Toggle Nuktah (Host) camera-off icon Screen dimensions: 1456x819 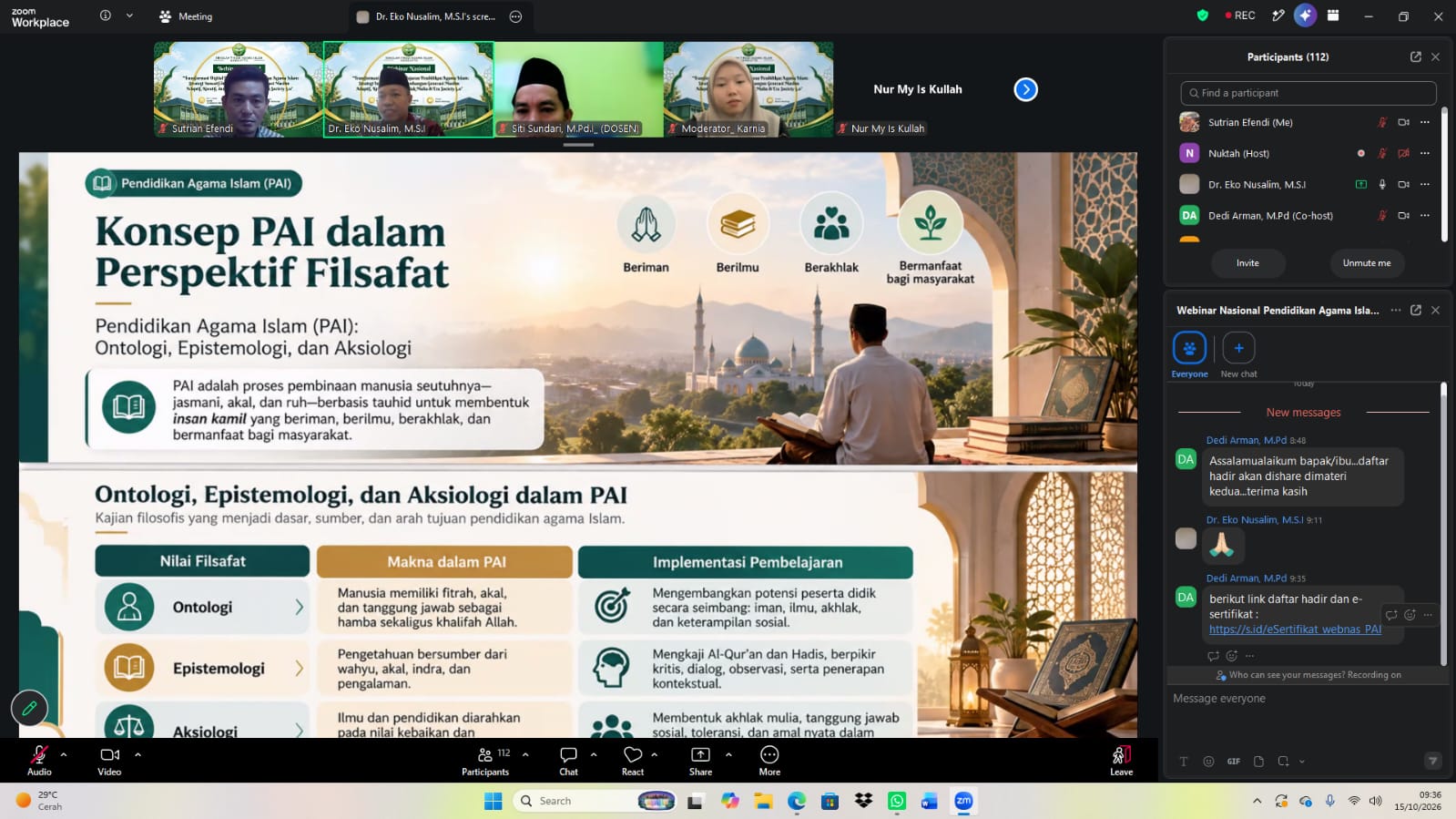click(1404, 153)
